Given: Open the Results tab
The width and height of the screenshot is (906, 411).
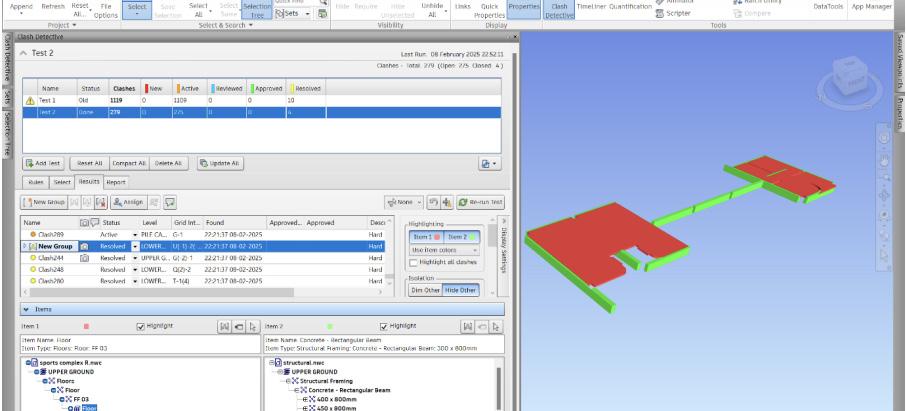Looking at the screenshot, I should [x=89, y=182].
